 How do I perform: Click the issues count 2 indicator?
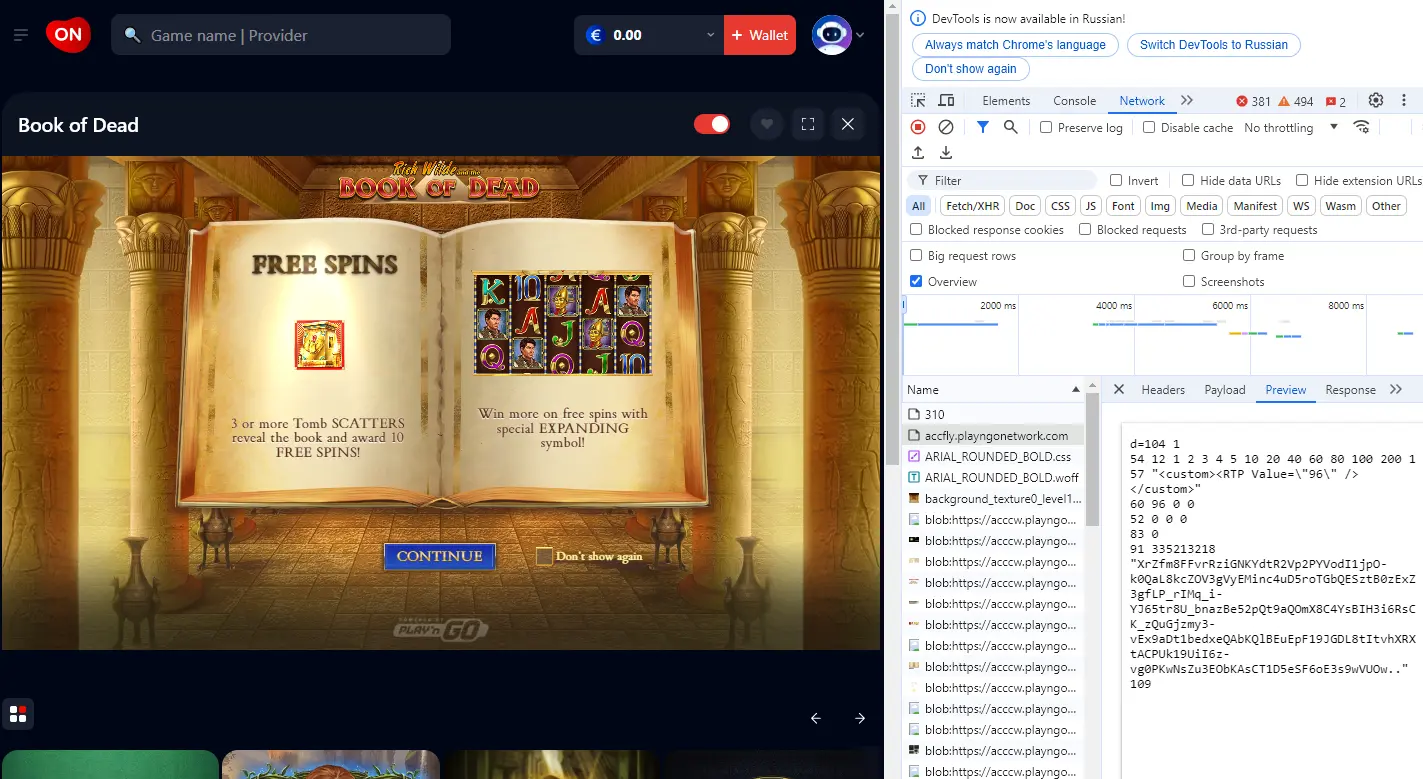[1336, 101]
